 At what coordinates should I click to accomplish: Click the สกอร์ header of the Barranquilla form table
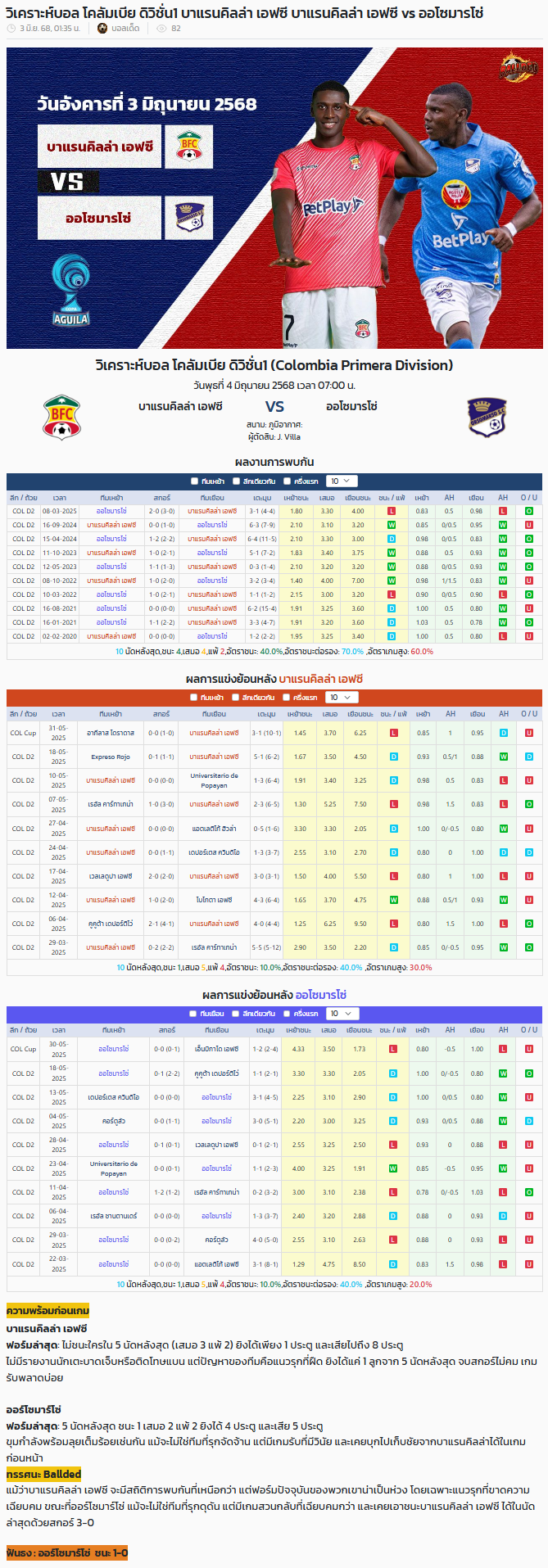pyautogui.click(x=161, y=714)
